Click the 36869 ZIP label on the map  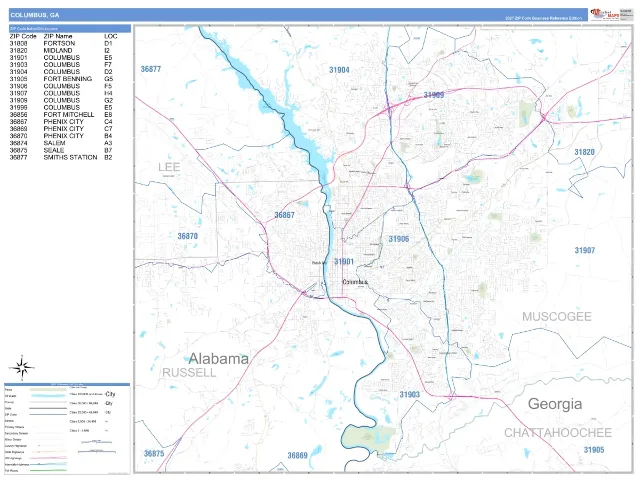click(x=298, y=455)
